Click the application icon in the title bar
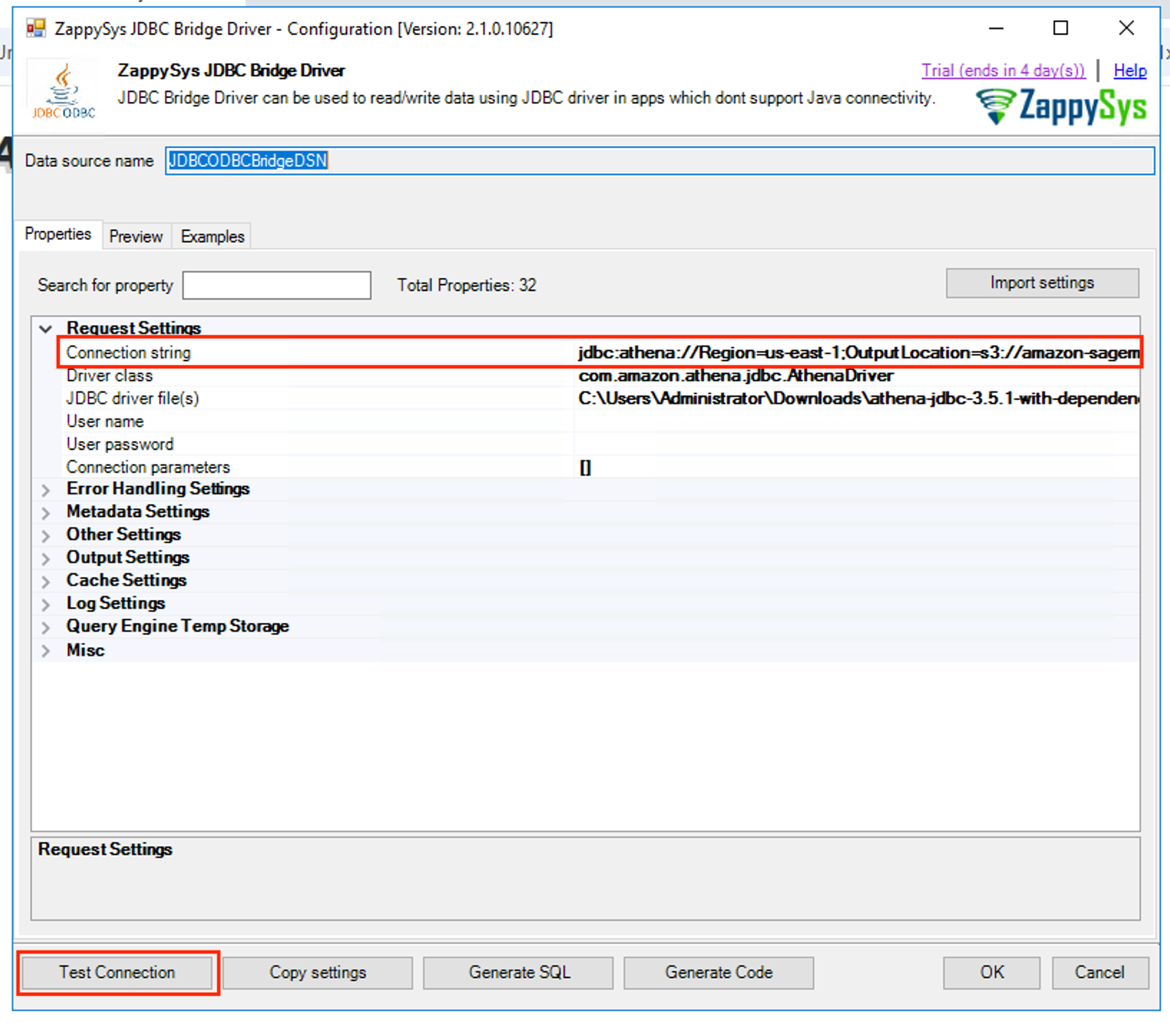This screenshot has width=1170, height=1023. (x=34, y=28)
